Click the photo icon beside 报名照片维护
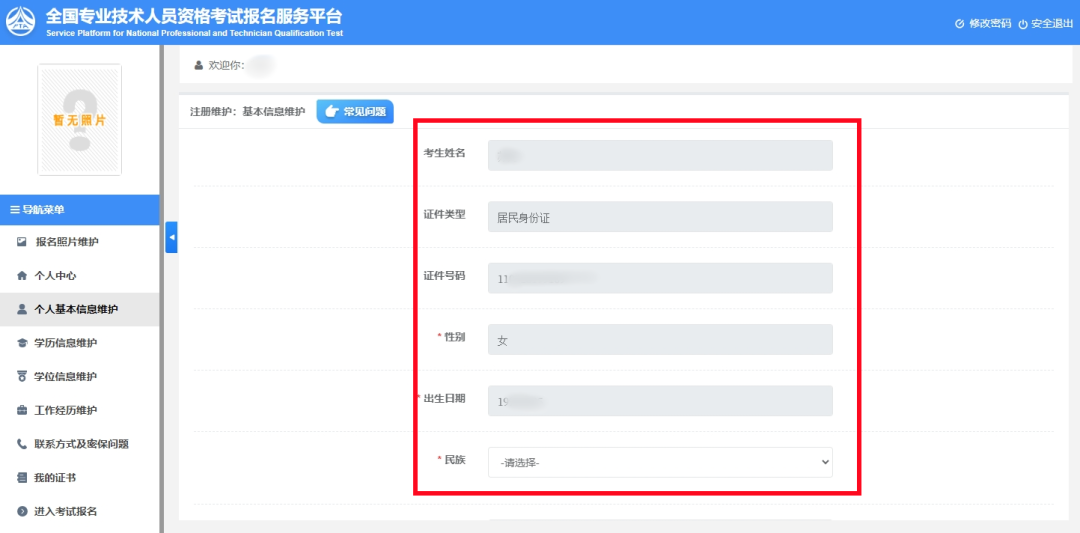This screenshot has width=1080, height=533. tap(22, 242)
